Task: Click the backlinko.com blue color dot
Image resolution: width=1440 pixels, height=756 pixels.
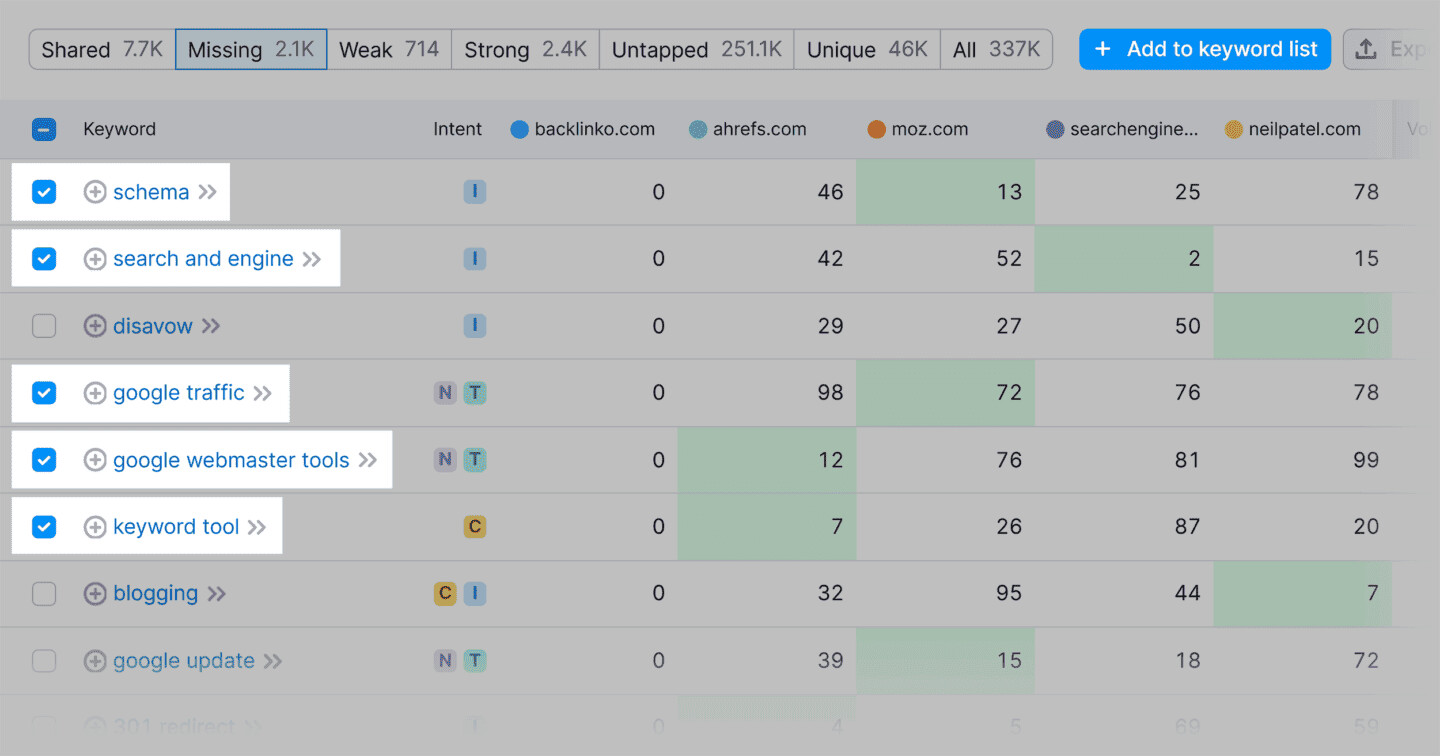Action: point(519,129)
